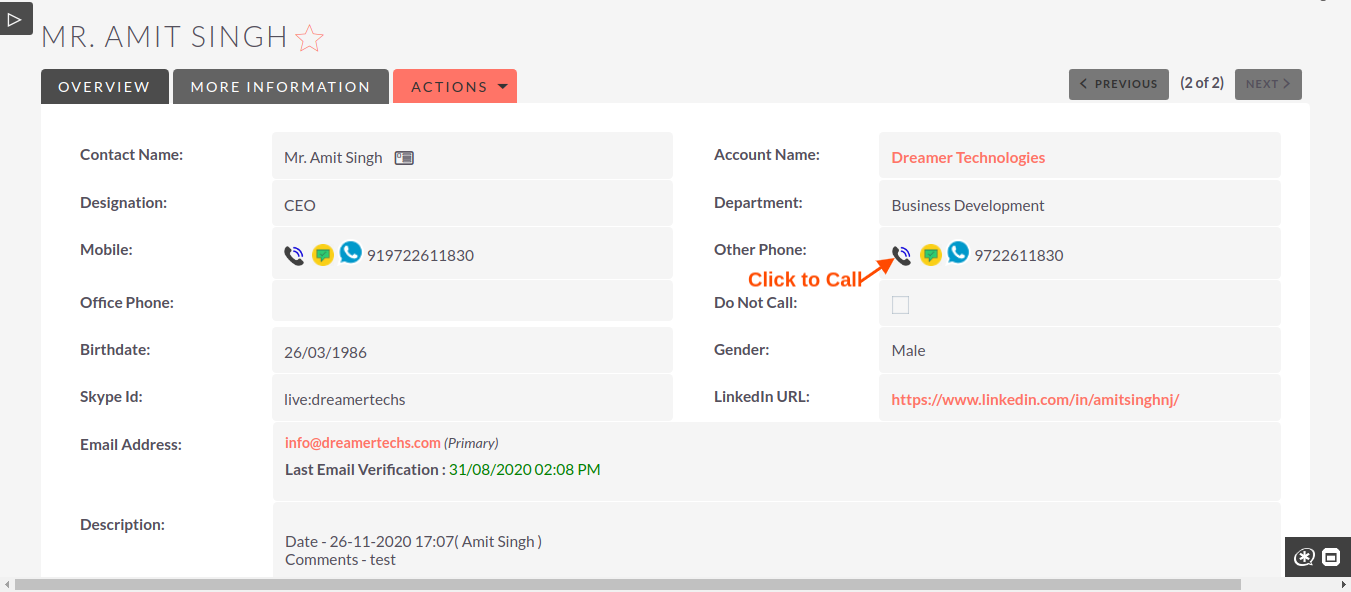The image size is (1351, 592).
Task: Click the chat support bubble icon bottom right
Action: [1304, 557]
